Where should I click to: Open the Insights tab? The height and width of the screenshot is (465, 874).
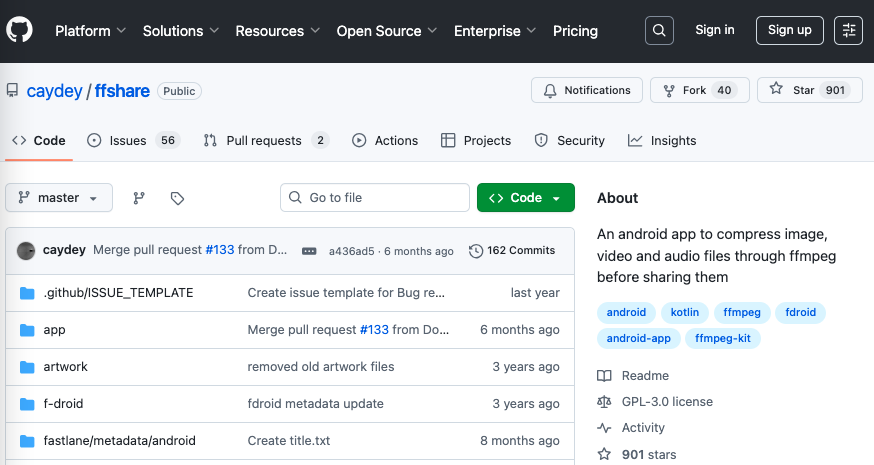tap(662, 141)
